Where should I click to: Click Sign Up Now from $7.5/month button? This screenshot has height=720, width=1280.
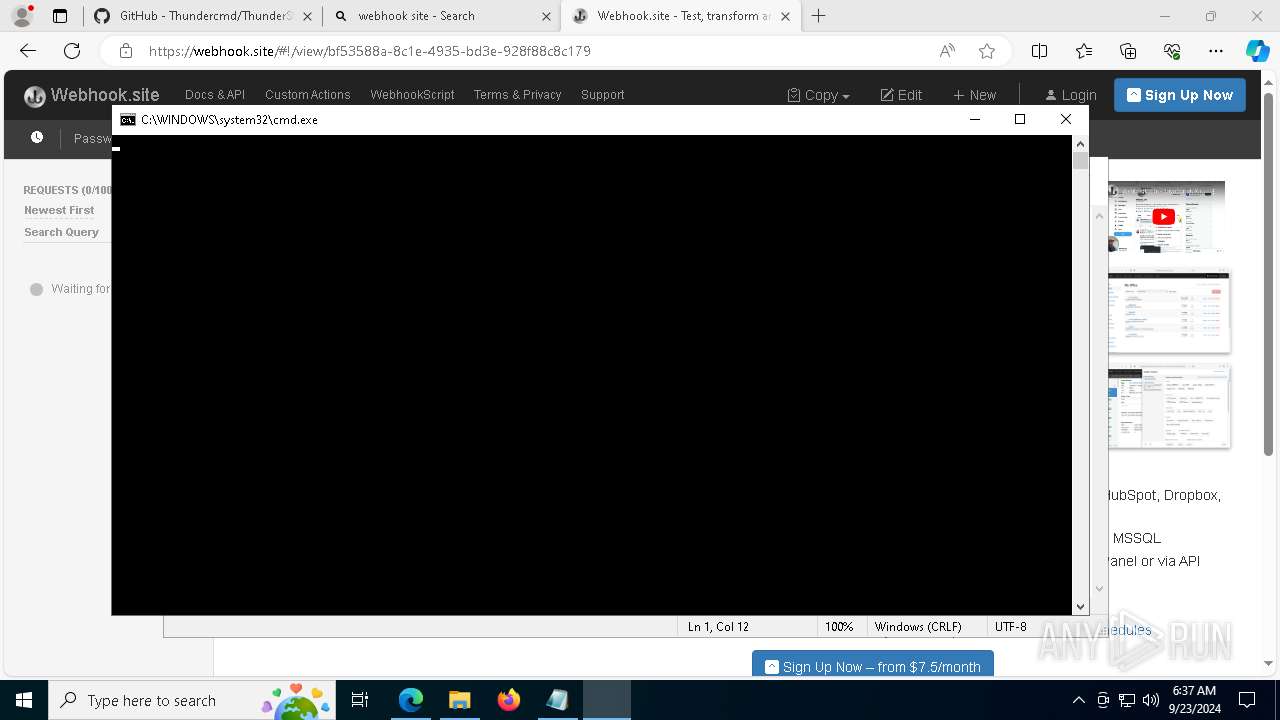(x=873, y=666)
